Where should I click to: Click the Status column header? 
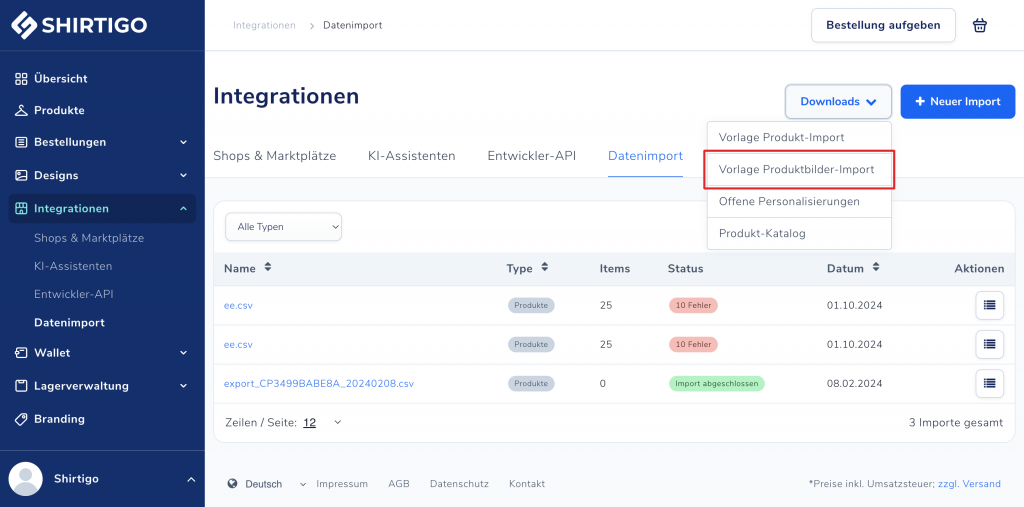tap(686, 269)
